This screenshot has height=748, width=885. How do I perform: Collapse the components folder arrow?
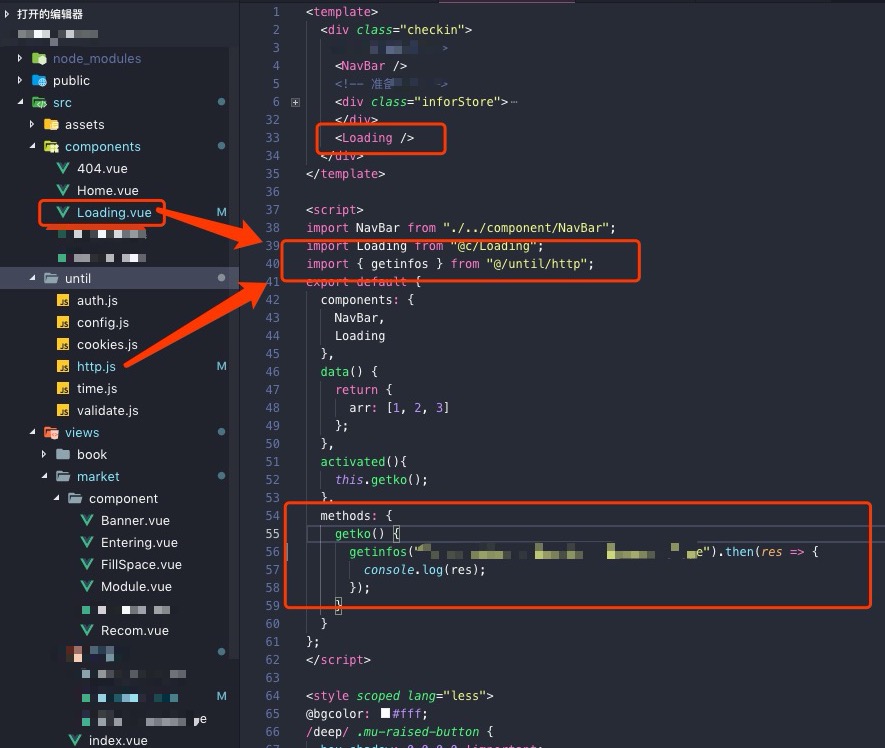pos(32,146)
